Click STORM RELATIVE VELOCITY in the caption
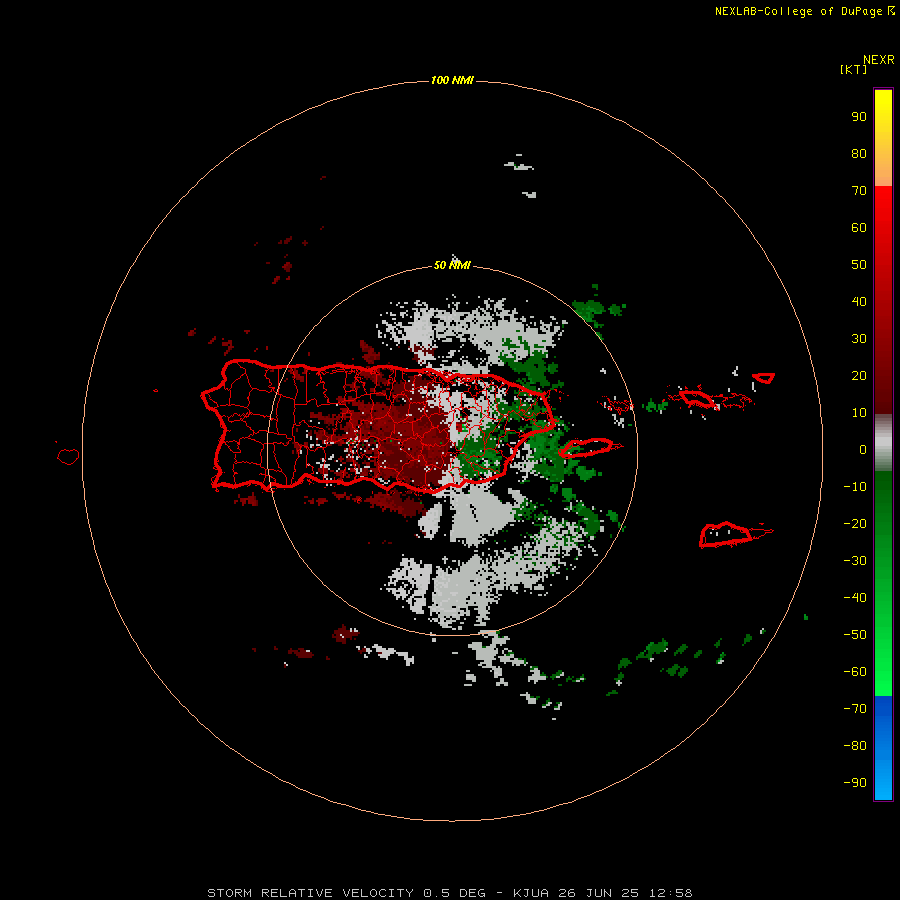The height and width of the screenshot is (900, 900). click(x=311, y=893)
